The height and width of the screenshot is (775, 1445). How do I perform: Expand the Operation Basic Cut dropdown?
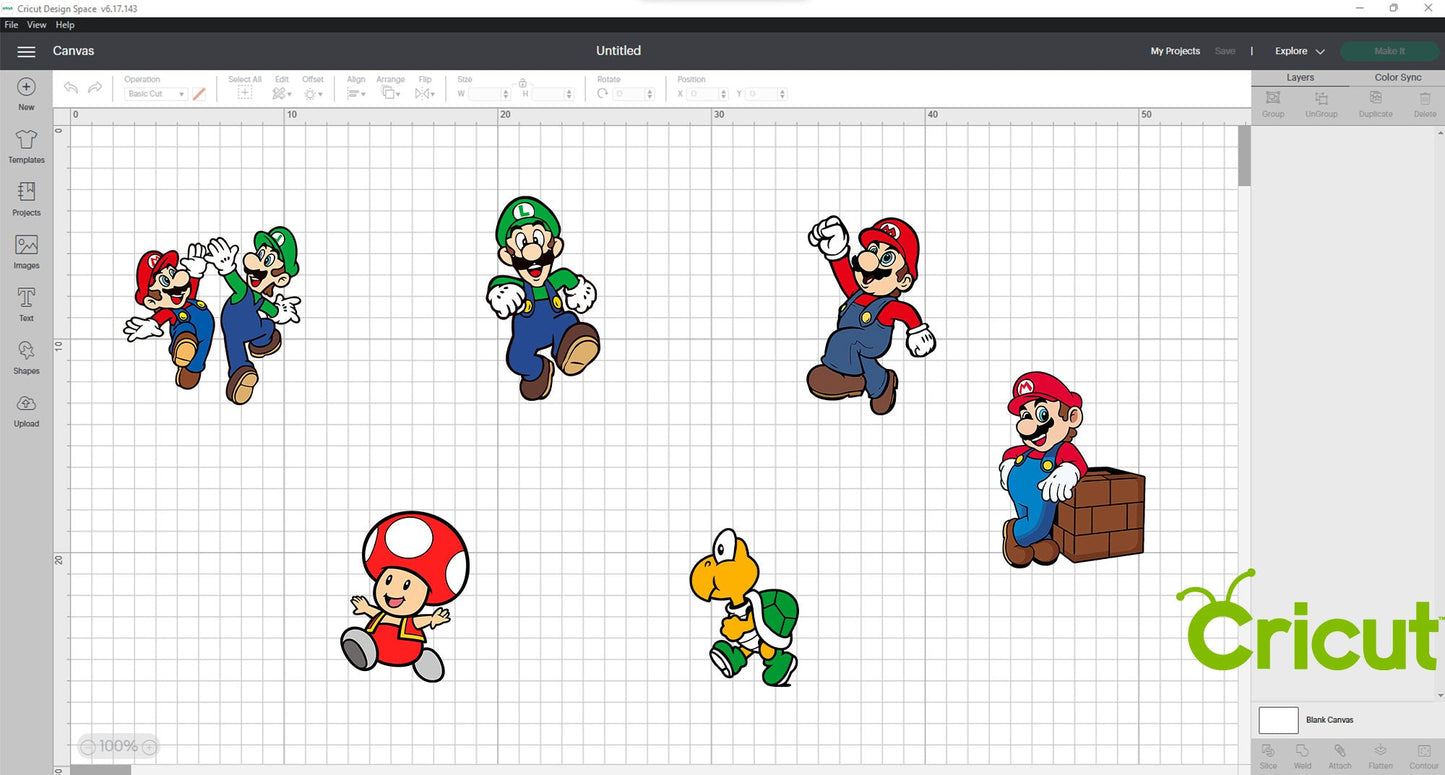[x=156, y=94]
